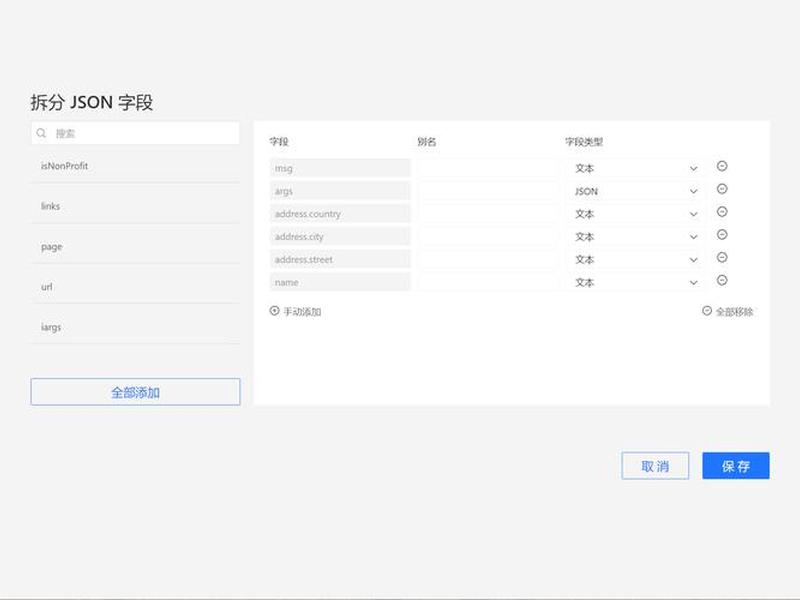Viewport: 800px width, 600px height.
Task: Click the name field name box
Action: pyautogui.click(x=340, y=282)
